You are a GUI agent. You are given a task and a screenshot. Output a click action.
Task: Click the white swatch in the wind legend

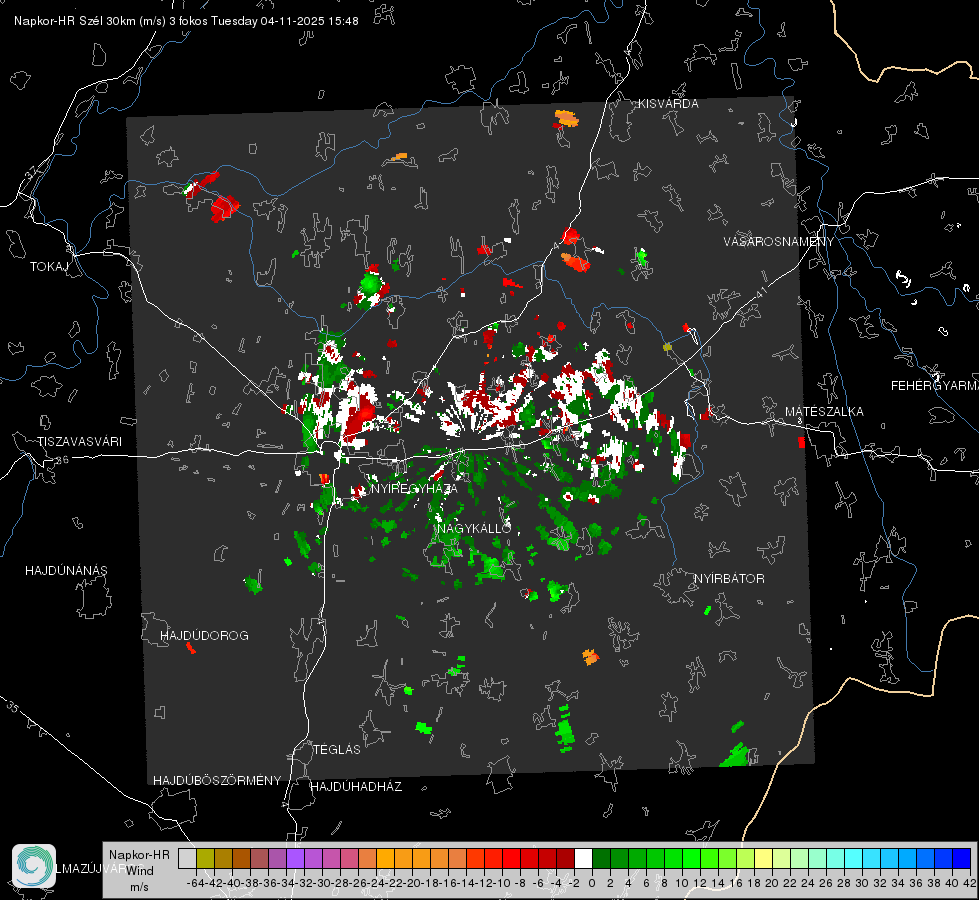pyautogui.click(x=584, y=858)
